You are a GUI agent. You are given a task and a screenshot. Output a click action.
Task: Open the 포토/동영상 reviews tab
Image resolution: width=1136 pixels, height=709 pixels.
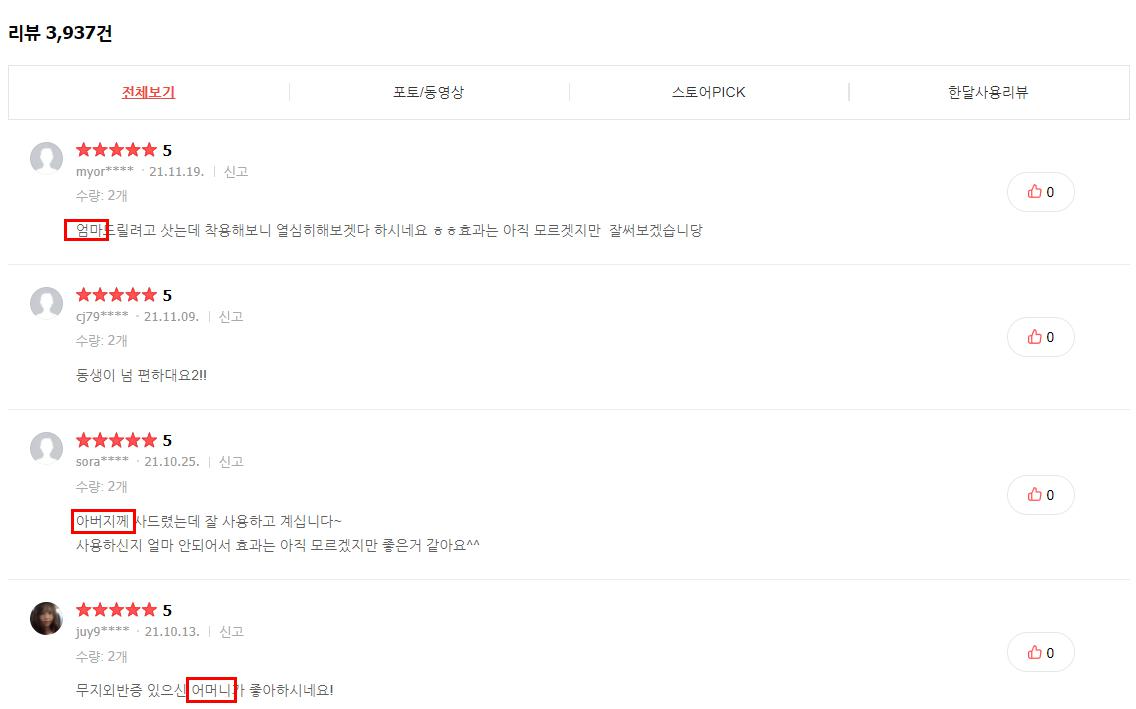428,92
